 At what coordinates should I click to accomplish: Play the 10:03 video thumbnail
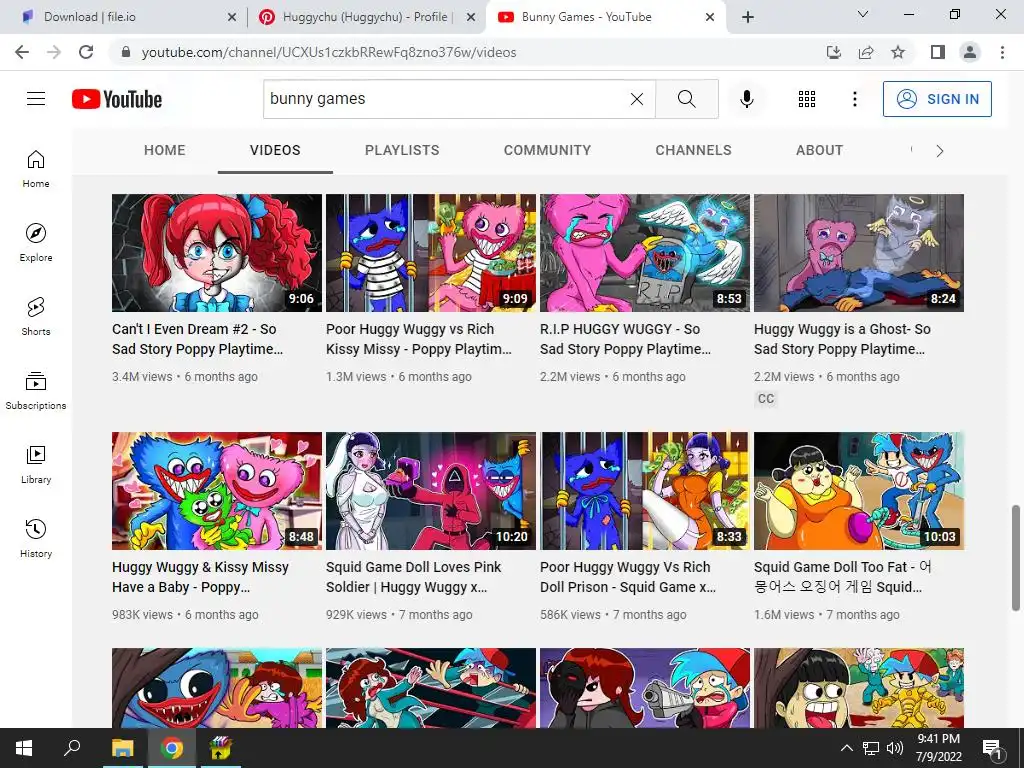click(x=859, y=491)
